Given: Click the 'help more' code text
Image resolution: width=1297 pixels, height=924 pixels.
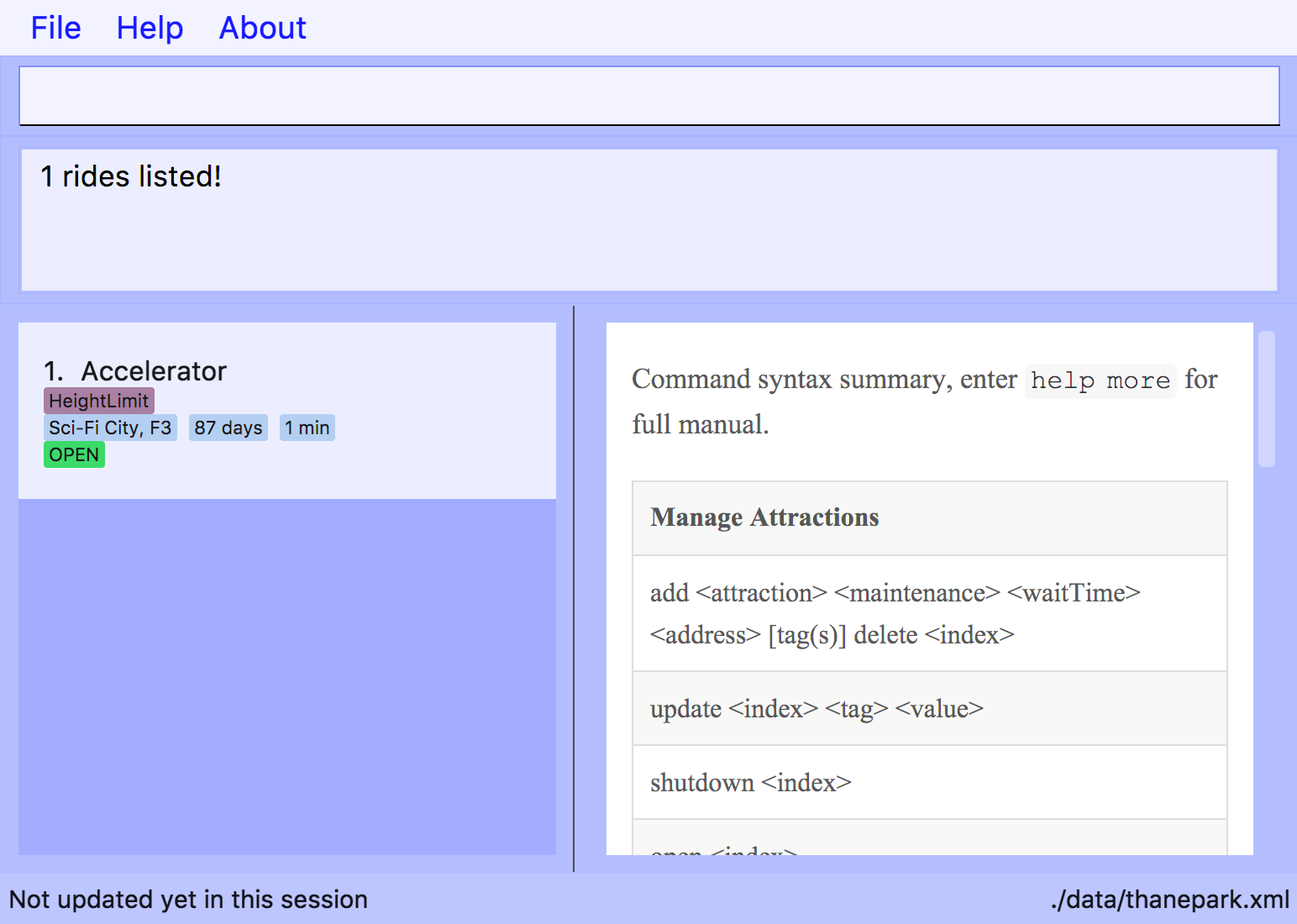Looking at the screenshot, I should 1100,381.
